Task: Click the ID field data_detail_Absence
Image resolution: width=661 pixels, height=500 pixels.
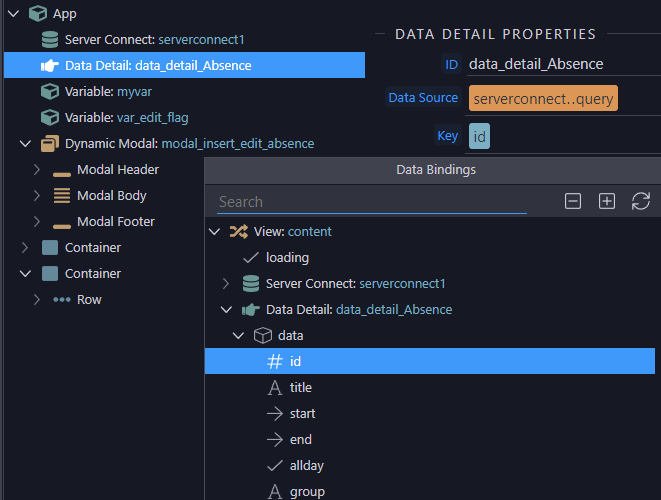Action: tap(564, 64)
